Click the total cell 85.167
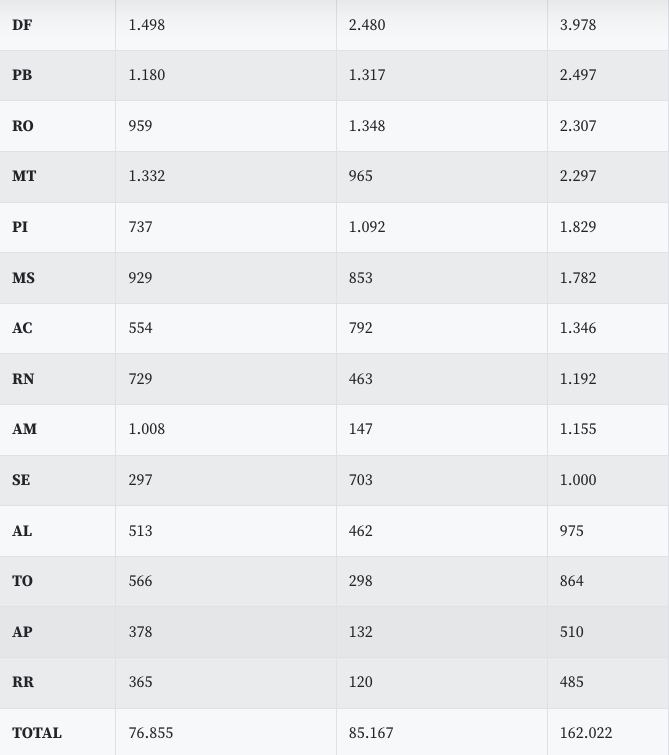The image size is (669, 755). coord(371,733)
